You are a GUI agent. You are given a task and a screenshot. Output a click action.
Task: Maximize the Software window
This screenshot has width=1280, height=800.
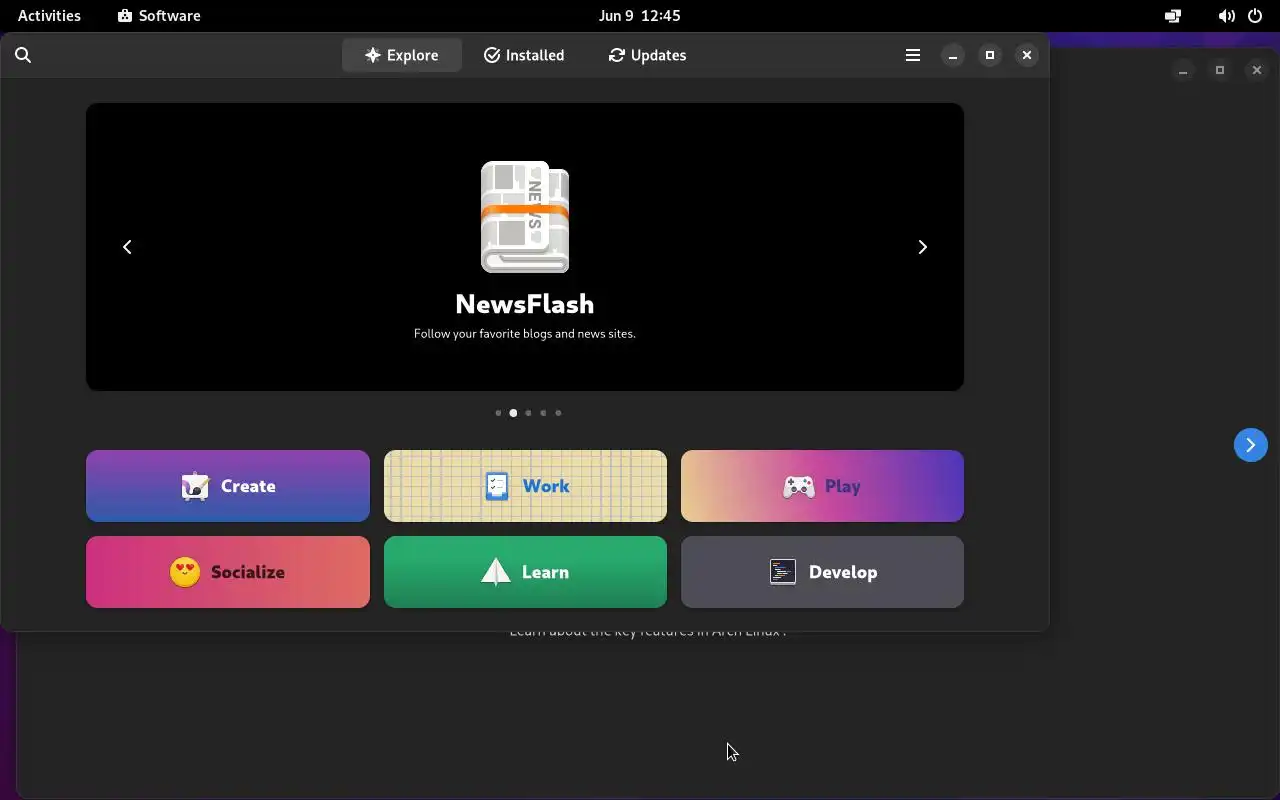990,55
